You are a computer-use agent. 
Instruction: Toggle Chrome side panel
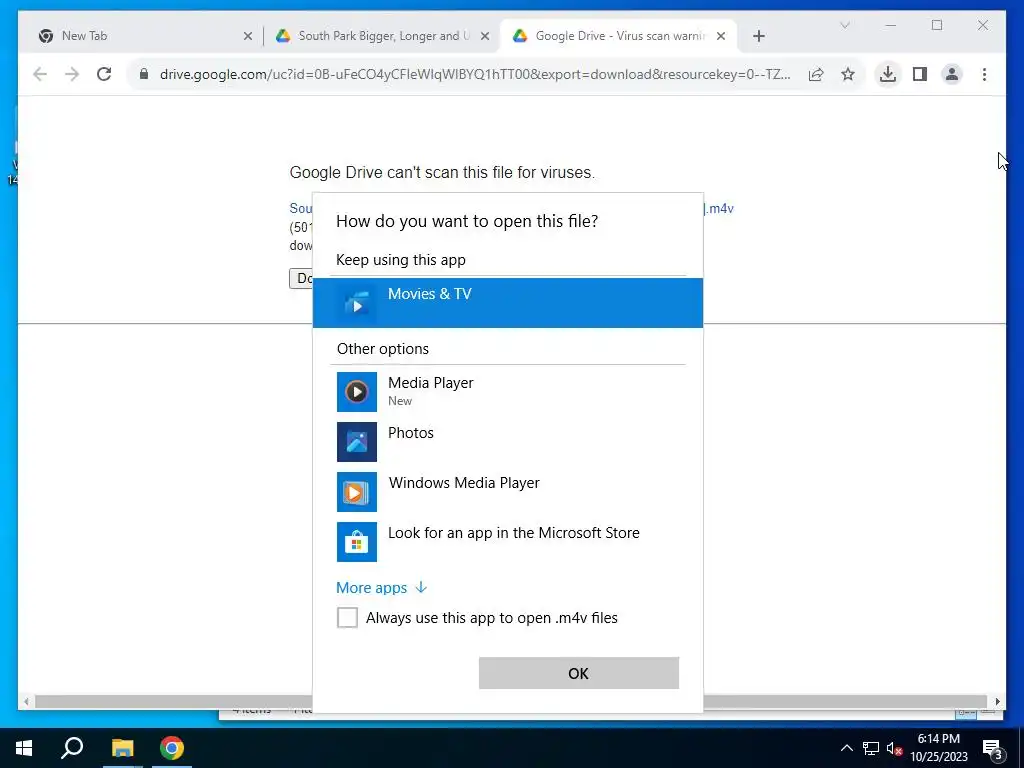point(920,74)
